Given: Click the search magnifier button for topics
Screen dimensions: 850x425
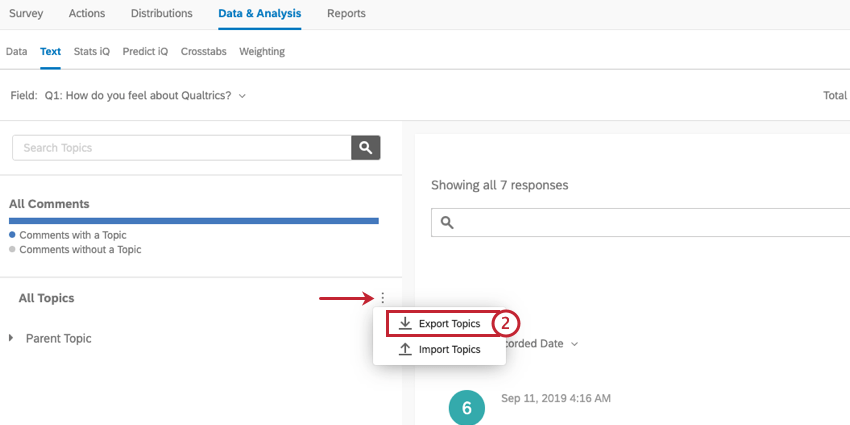Looking at the screenshot, I should 366,148.
